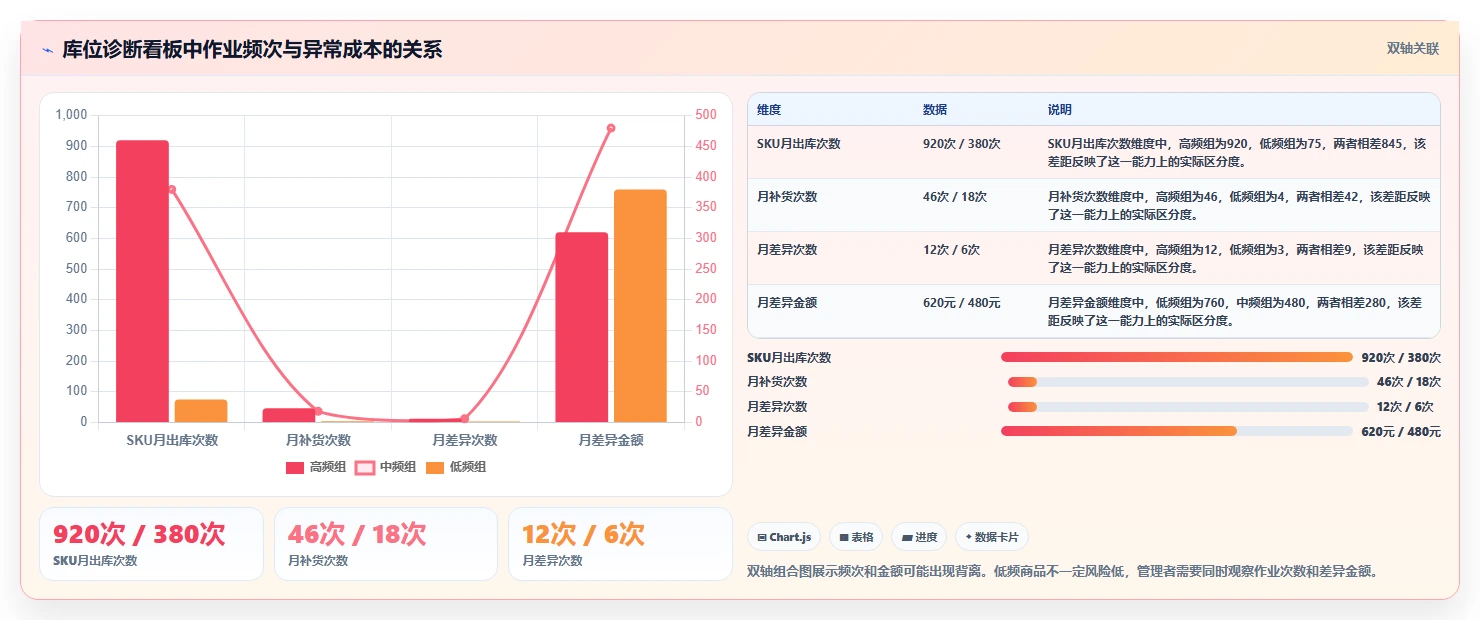Click the description mentioning 两者相差280
The width and height of the screenshot is (1480, 620).
[1235, 311]
